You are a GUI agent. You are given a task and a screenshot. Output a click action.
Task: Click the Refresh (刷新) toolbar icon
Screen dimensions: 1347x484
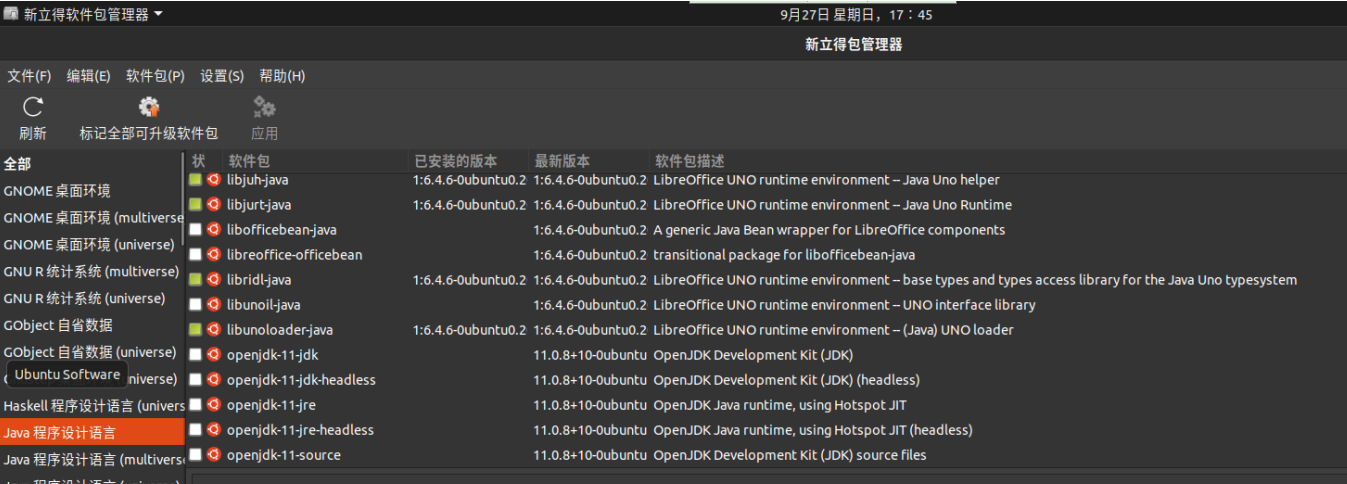click(x=33, y=107)
